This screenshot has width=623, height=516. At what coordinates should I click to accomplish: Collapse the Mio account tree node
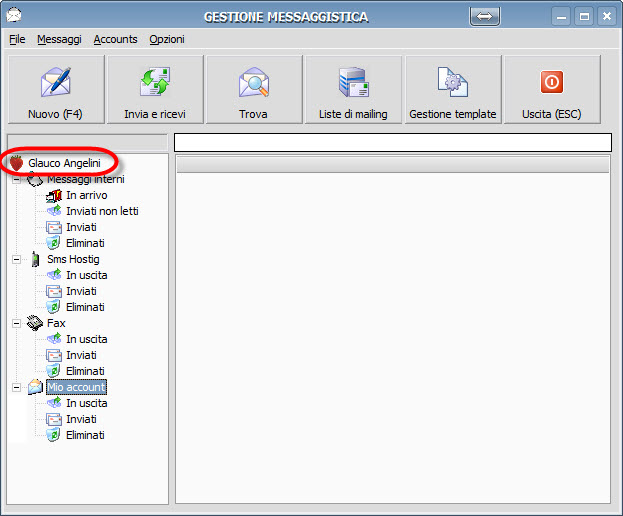(x=16, y=387)
